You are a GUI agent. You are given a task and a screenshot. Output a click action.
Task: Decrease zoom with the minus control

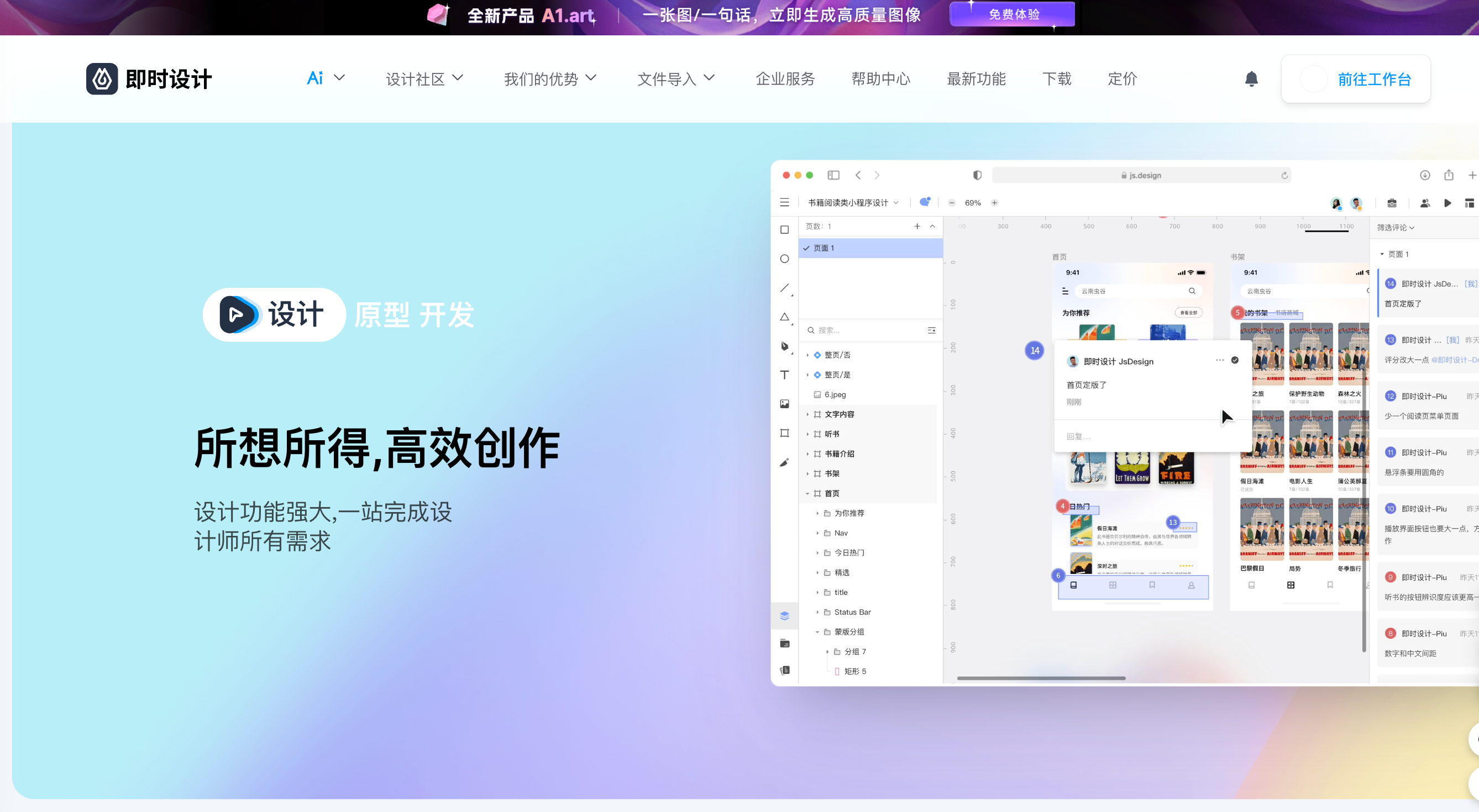pyautogui.click(x=951, y=203)
